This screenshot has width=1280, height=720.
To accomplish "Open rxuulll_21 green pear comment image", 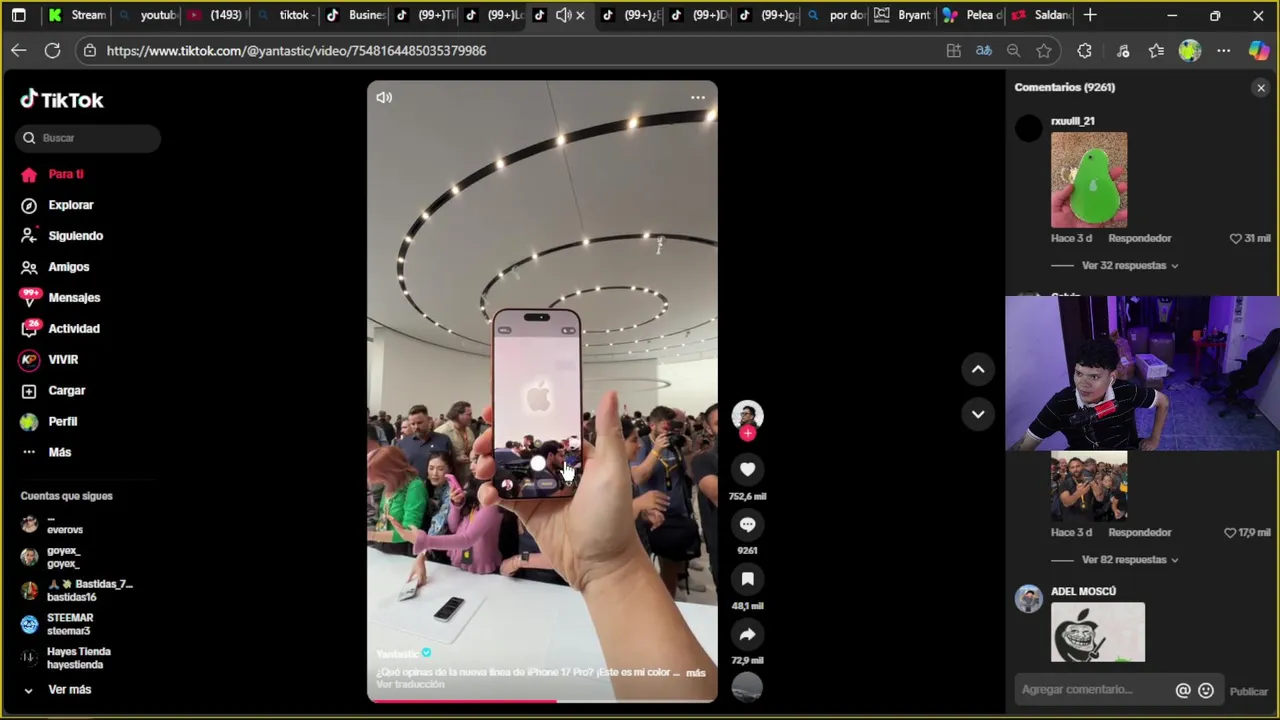I will [1089, 180].
